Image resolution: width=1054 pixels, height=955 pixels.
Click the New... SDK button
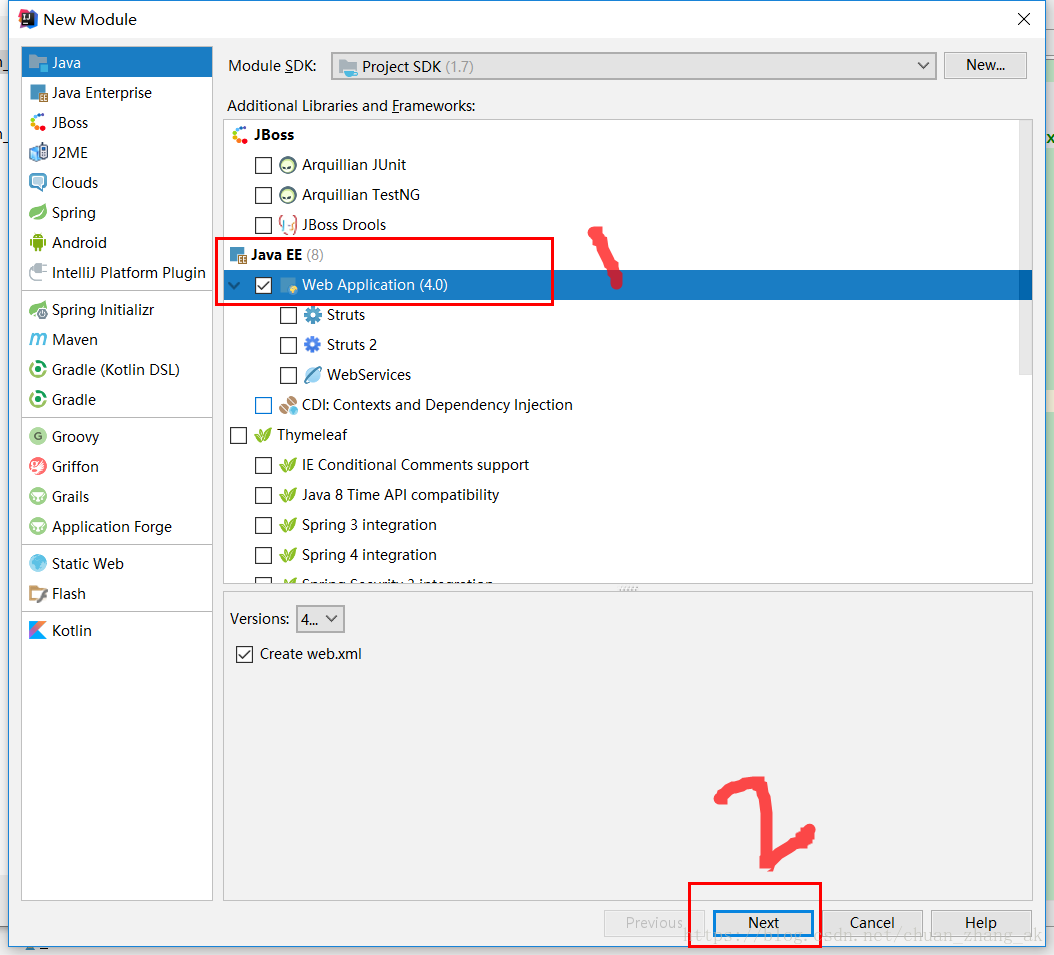[985, 65]
